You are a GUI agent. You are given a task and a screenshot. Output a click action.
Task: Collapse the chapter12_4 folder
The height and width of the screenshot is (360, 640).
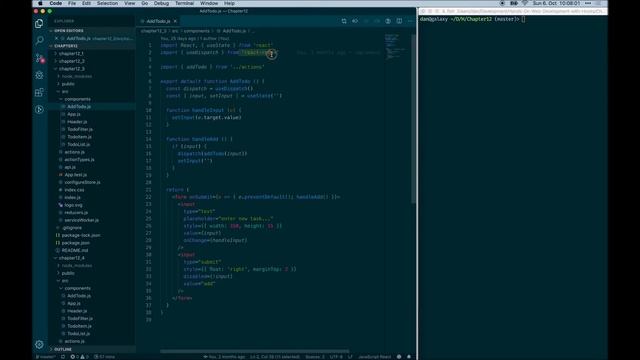71,258
